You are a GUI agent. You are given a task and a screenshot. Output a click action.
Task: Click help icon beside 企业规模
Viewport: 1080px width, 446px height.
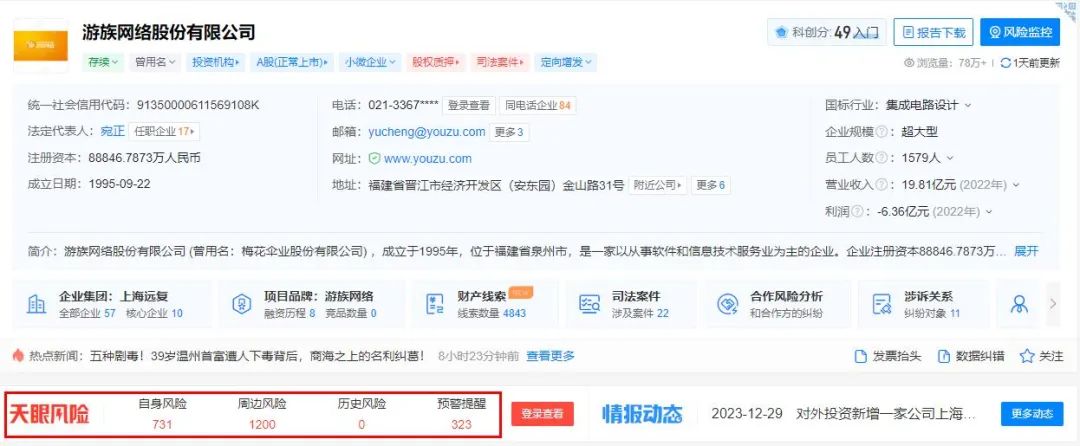tap(881, 131)
